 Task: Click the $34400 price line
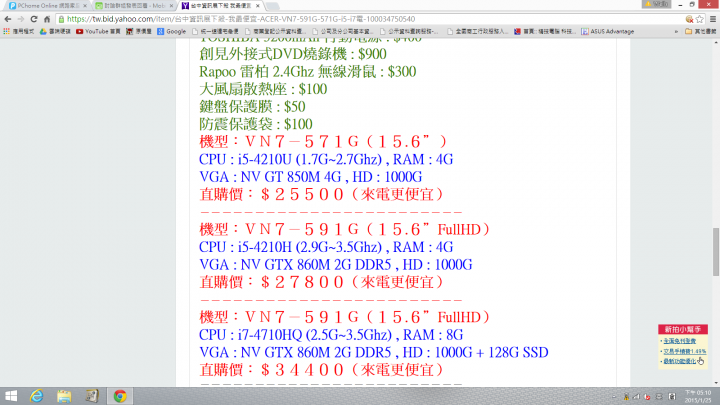[x=321, y=370]
